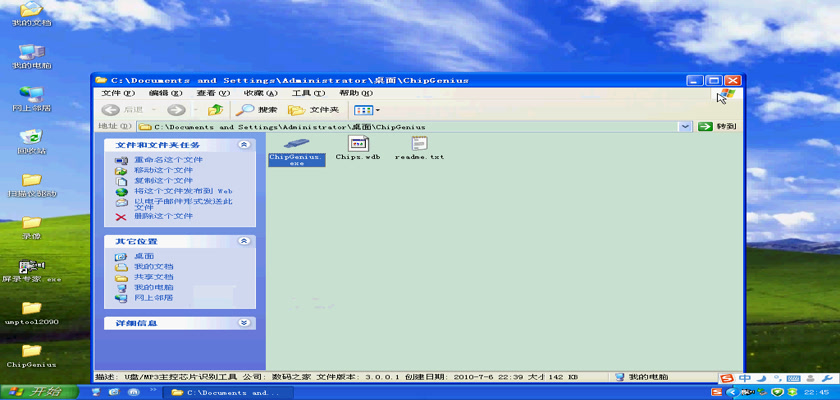Click the 开始 Start button
This screenshot has height=400, width=840.
coord(39,392)
